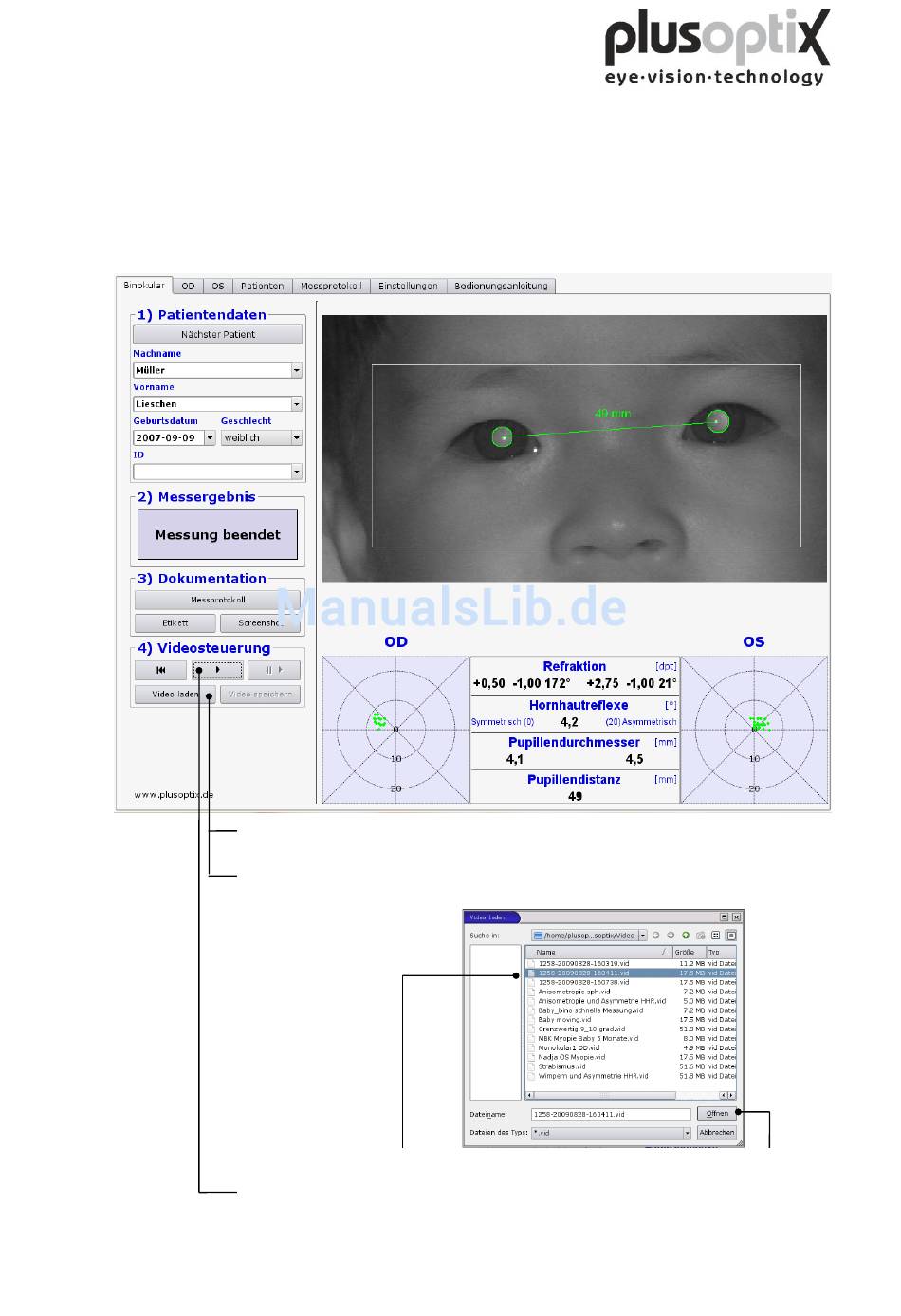Click into the Vorname field Lieschen
901x1316 pixels.
click(x=212, y=404)
